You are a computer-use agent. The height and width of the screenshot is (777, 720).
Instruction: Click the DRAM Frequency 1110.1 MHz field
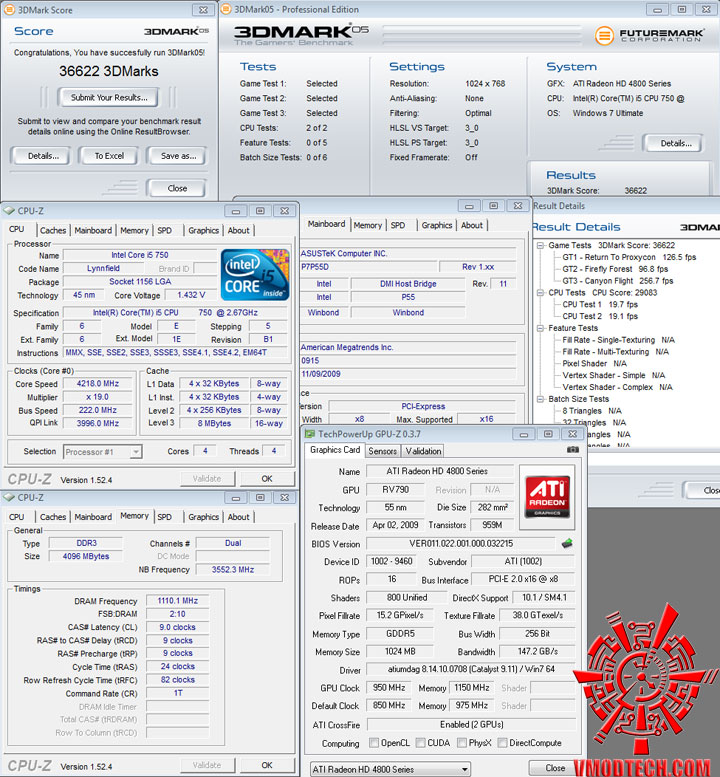click(177, 601)
